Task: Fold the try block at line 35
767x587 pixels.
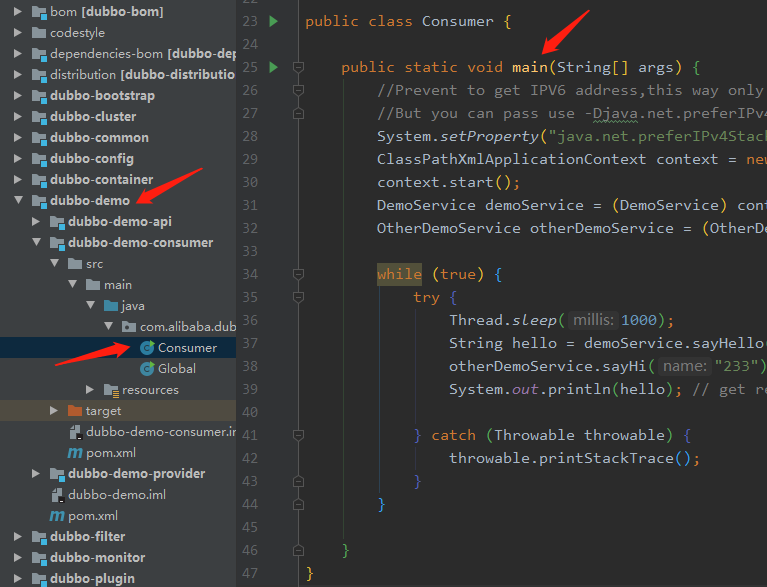Action: click(x=298, y=297)
